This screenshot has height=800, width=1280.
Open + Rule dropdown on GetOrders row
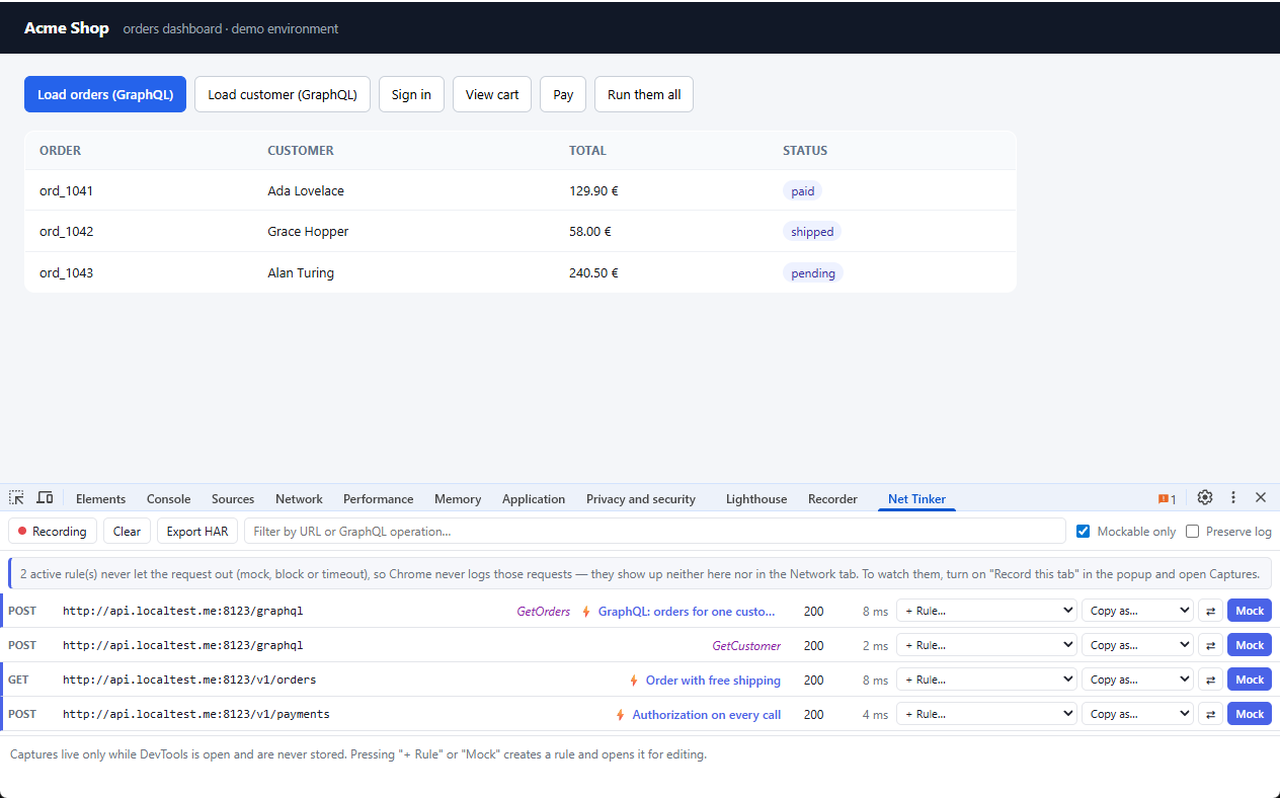tap(986, 611)
